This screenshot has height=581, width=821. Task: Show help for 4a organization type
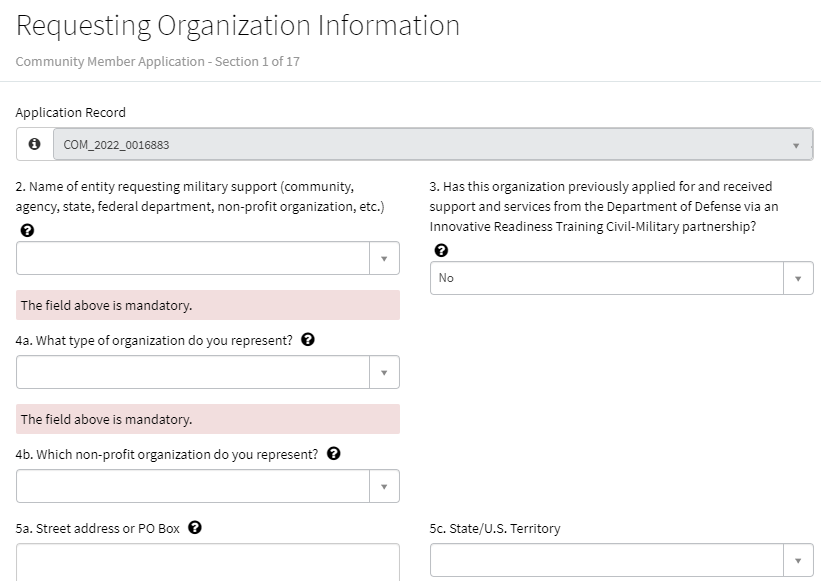(x=308, y=340)
